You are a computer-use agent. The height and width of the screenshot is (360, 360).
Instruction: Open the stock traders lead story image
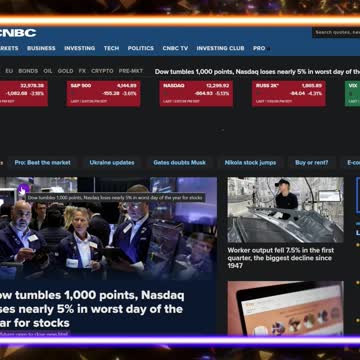coord(108,228)
